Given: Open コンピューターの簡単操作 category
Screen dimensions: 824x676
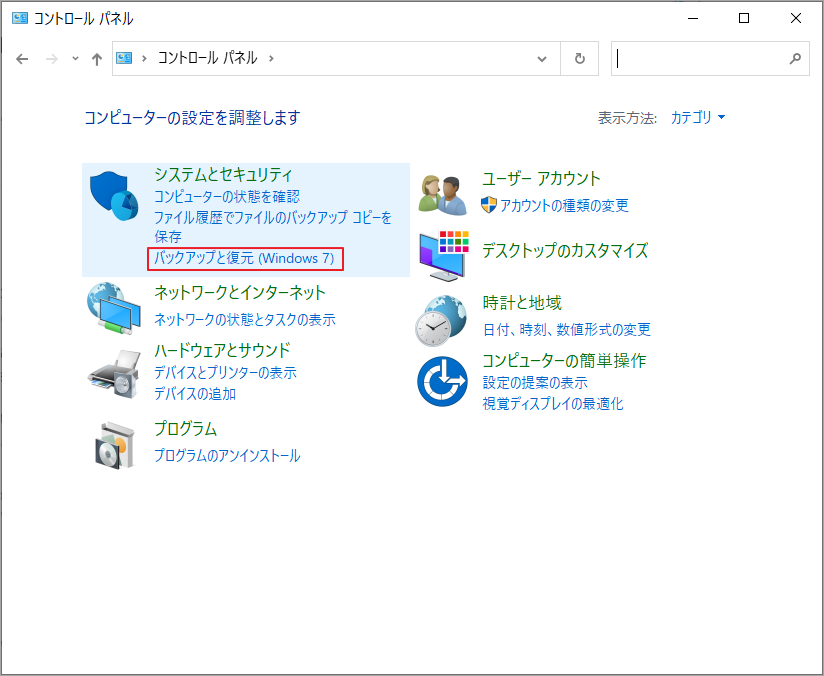Looking at the screenshot, I should [564, 361].
